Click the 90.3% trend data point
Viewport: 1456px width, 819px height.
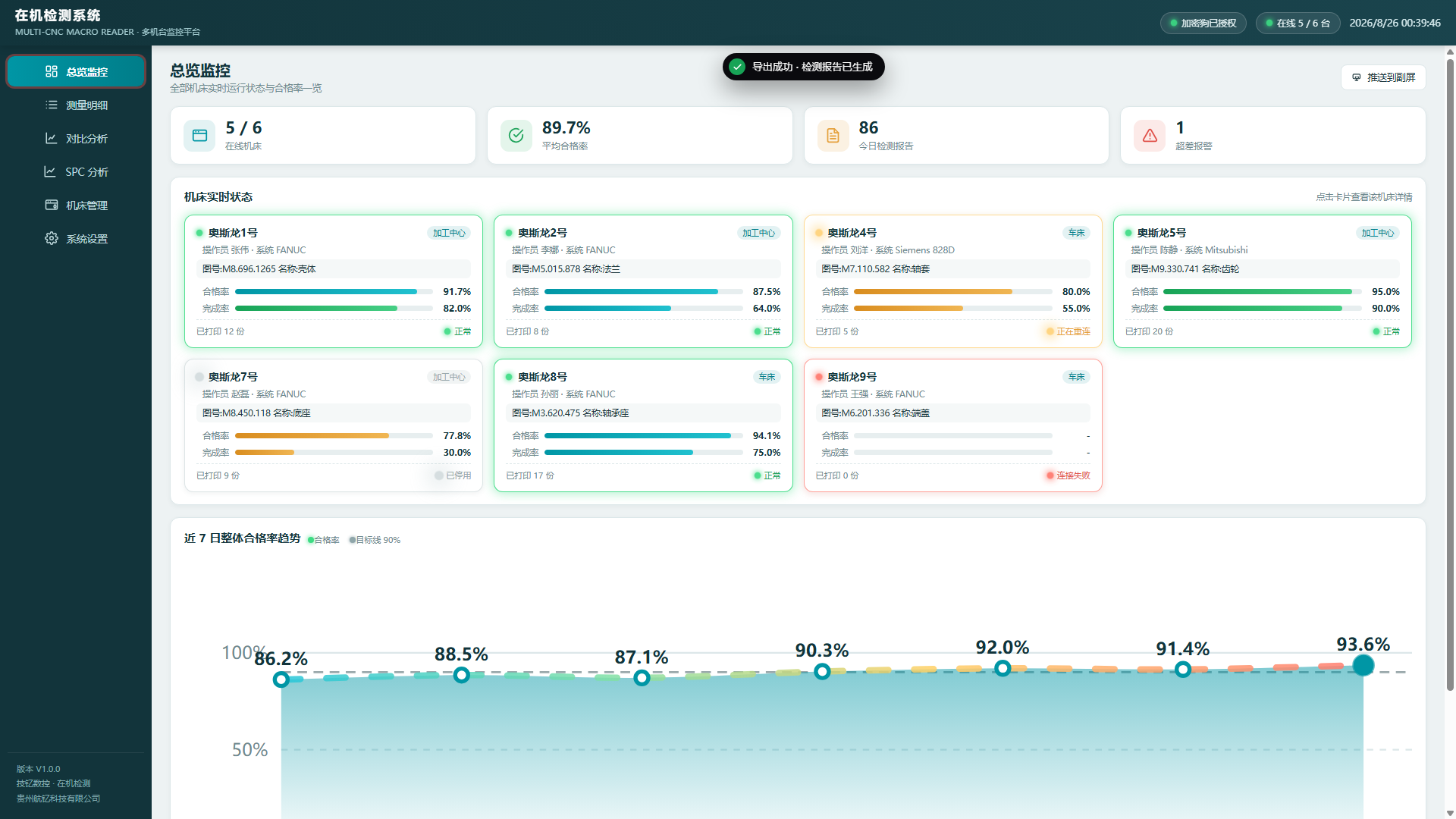[x=822, y=671]
